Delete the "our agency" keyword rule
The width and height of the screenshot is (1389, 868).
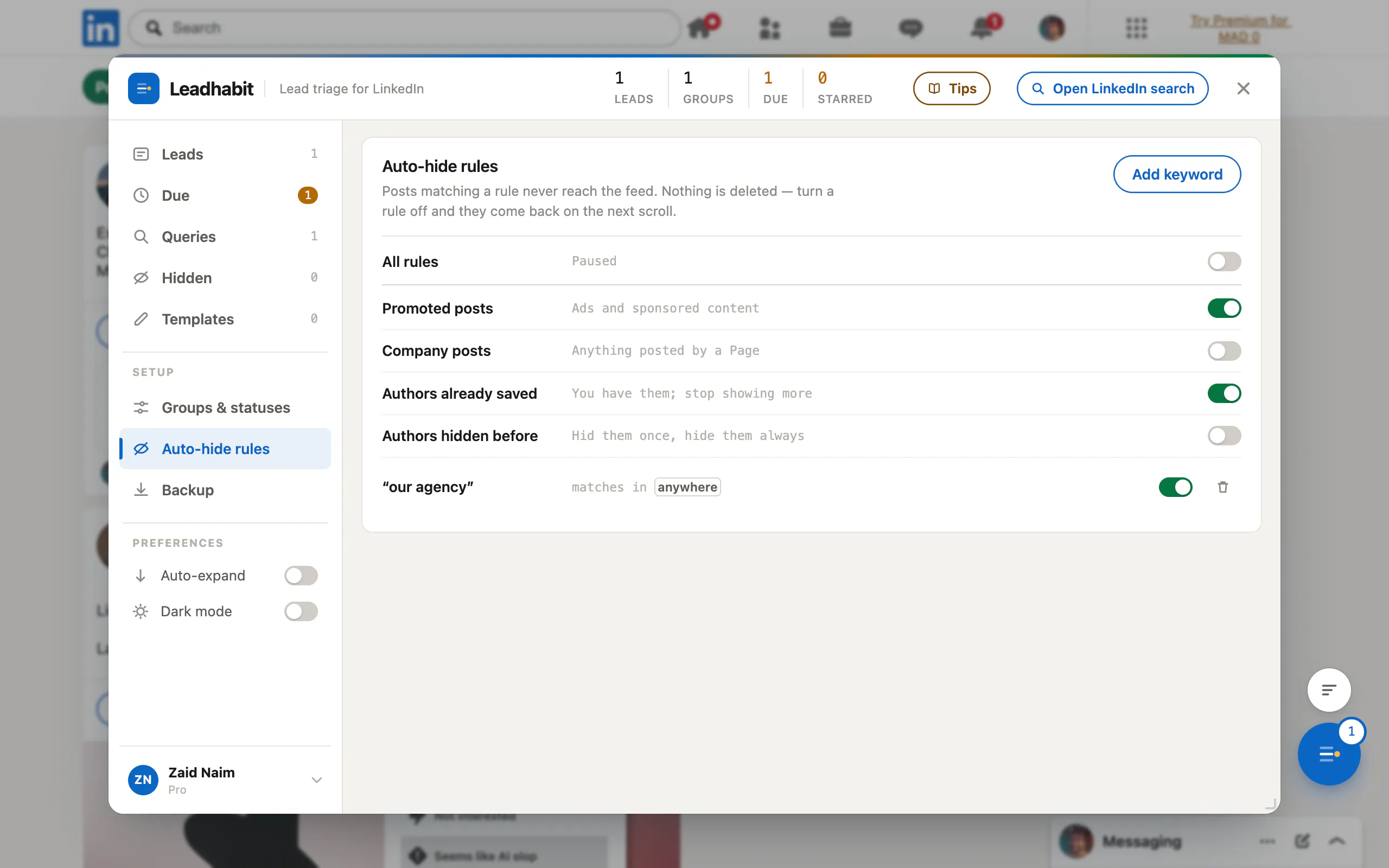(x=1223, y=487)
